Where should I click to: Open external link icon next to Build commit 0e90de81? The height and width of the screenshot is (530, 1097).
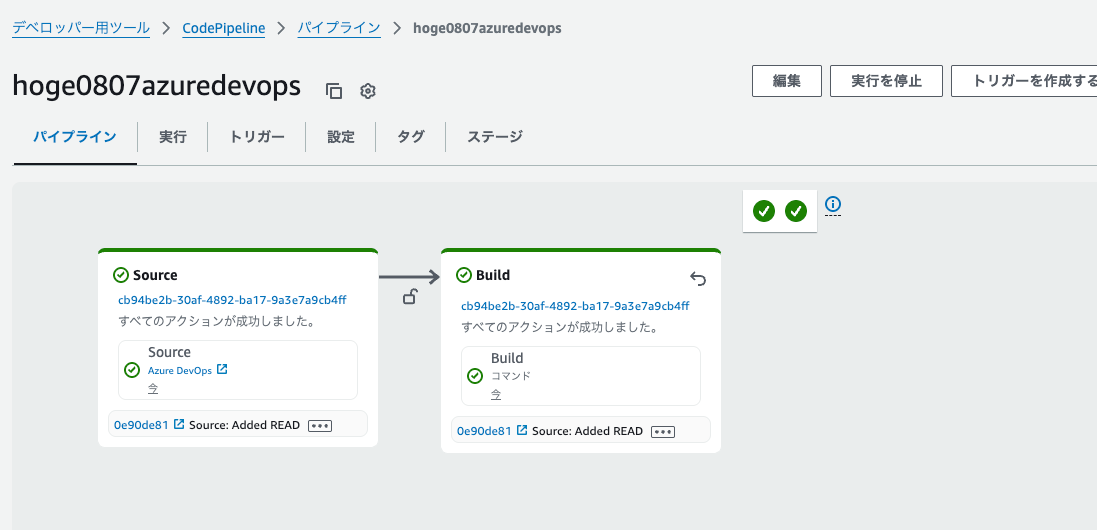click(x=522, y=430)
